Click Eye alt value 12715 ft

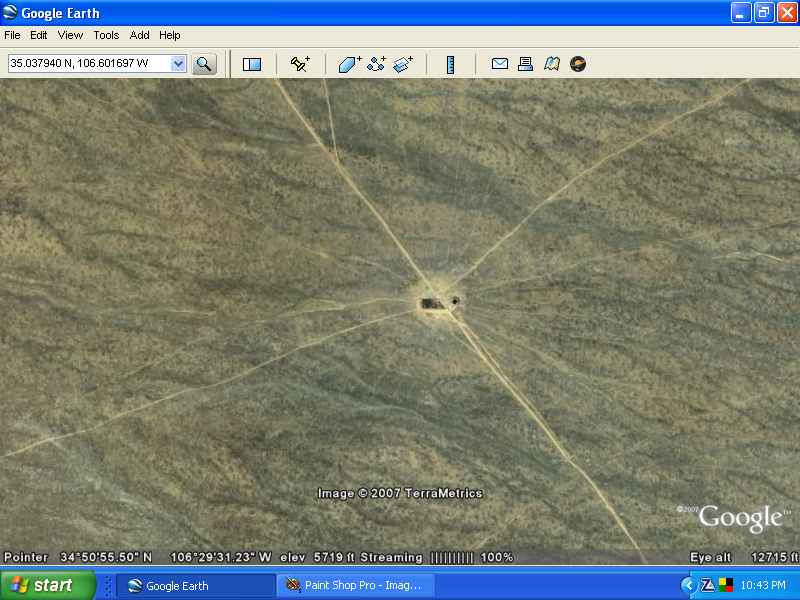774,557
